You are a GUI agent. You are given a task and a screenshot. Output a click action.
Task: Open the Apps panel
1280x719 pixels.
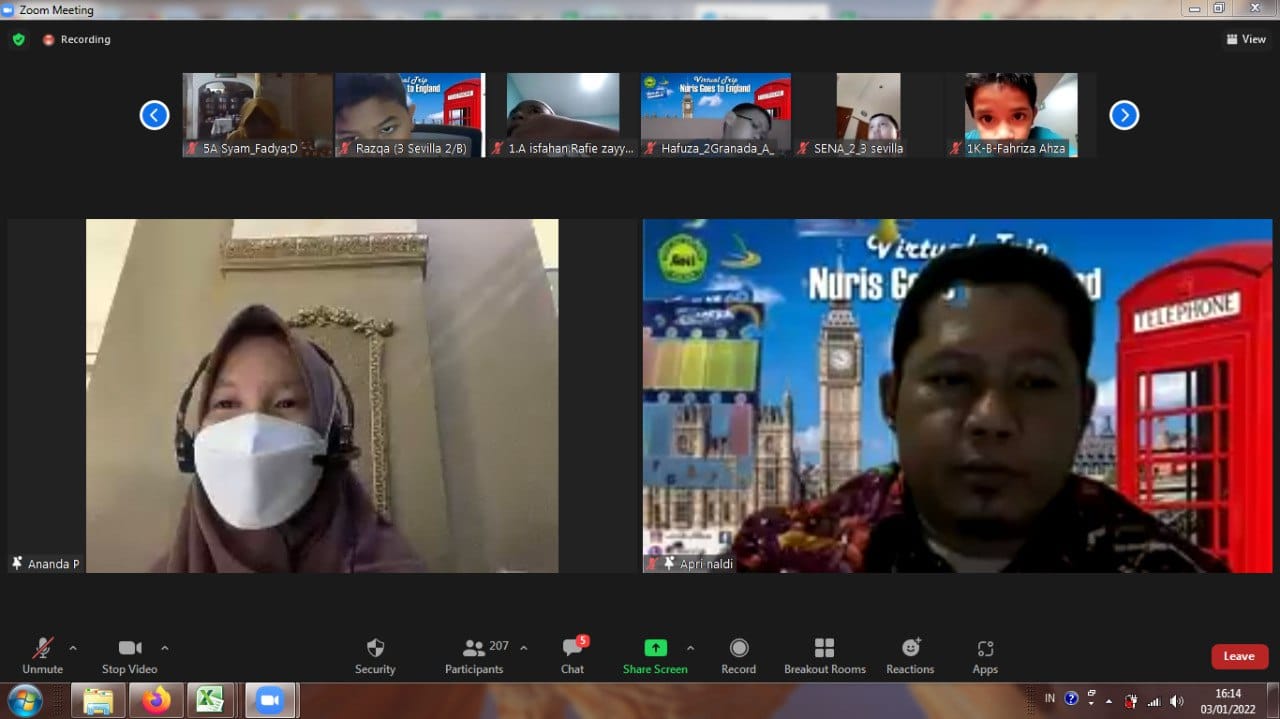point(985,655)
